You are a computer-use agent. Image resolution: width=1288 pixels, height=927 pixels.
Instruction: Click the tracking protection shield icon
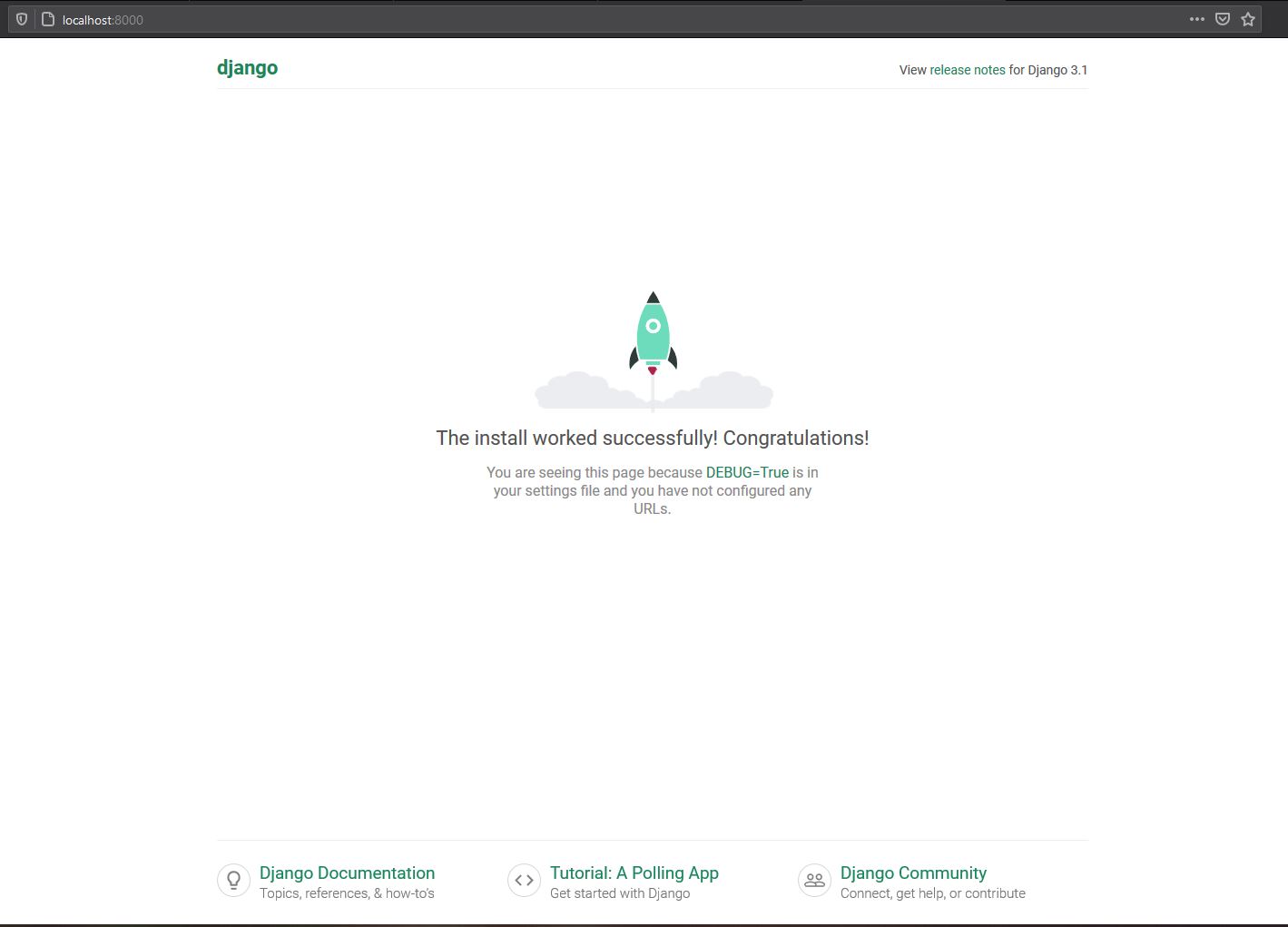(x=22, y=19)
